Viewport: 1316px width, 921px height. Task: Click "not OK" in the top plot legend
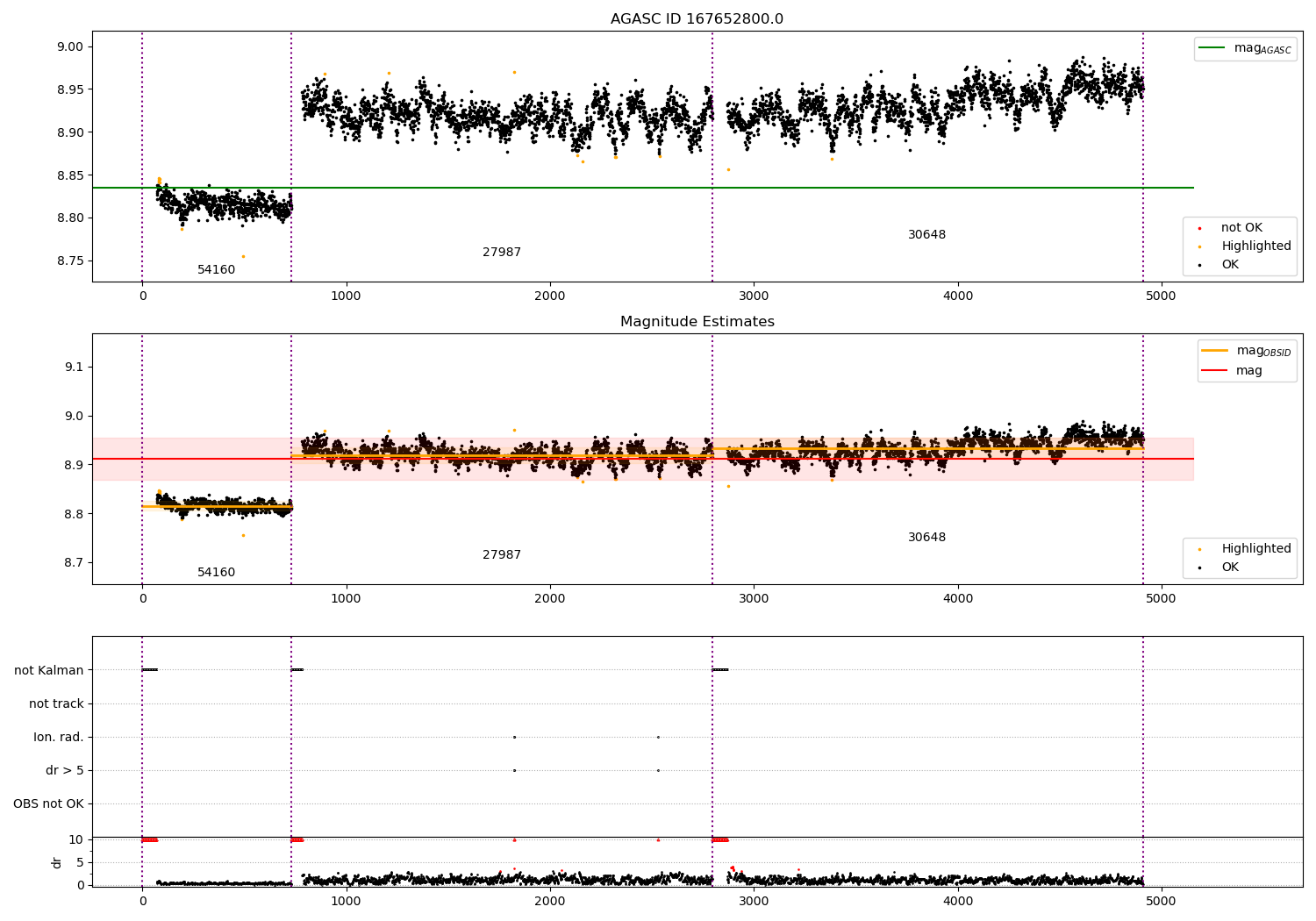coord(1241,228)
